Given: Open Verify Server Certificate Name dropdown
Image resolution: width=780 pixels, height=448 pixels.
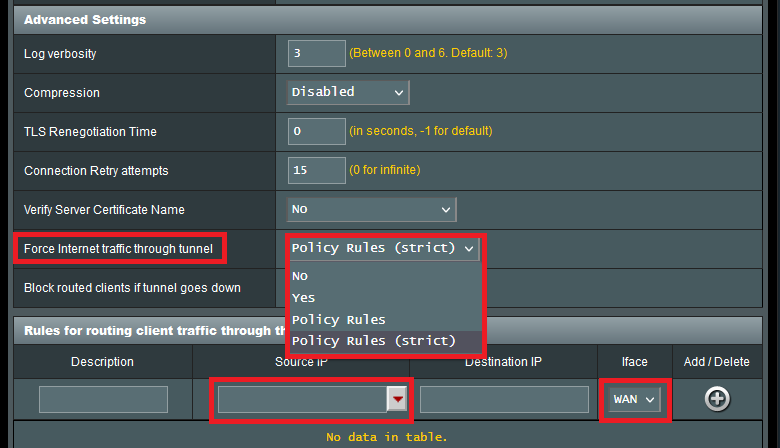Looking at the screenshot, I should [371, 209].
